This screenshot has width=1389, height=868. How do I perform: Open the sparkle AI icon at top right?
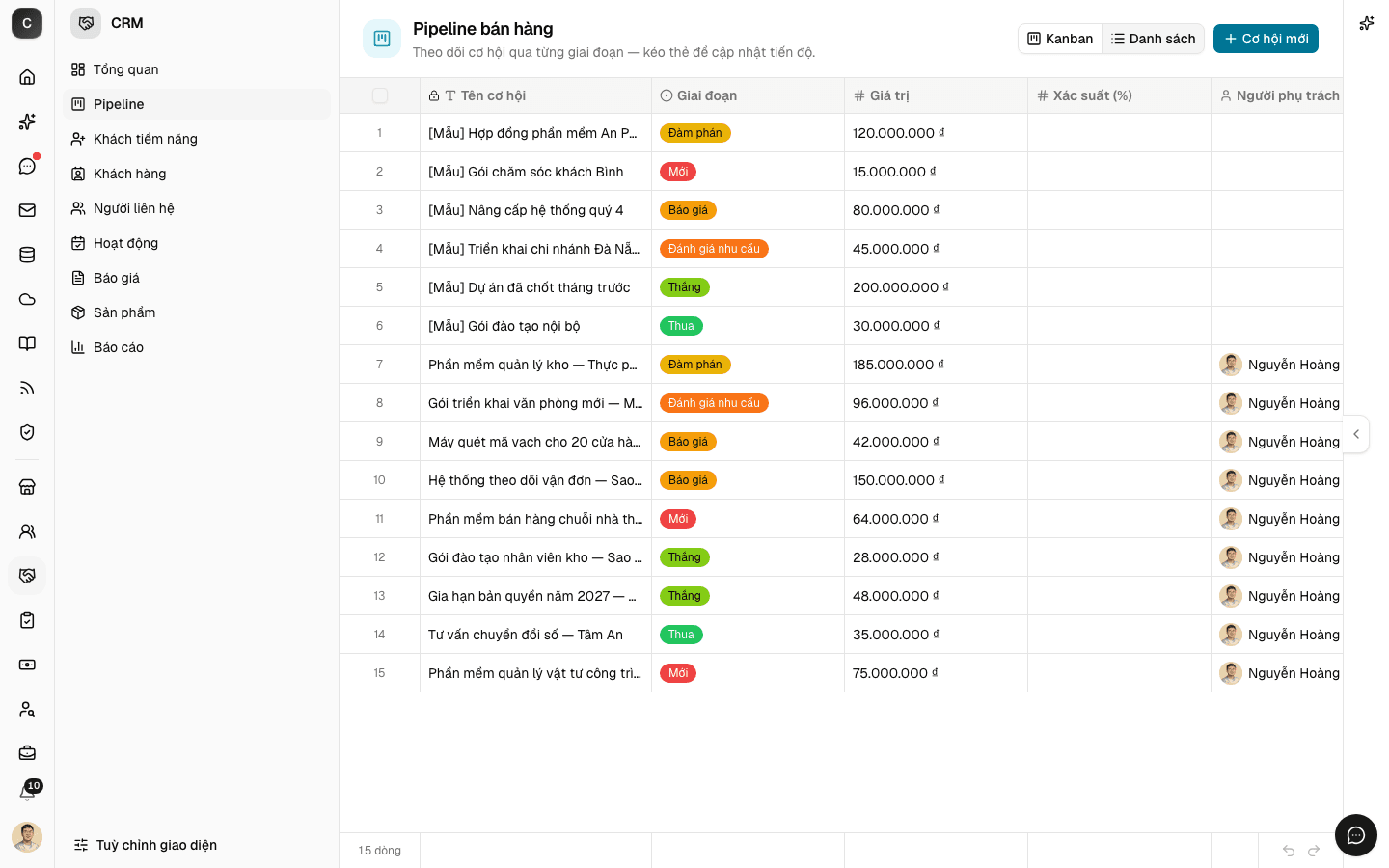click(x=1366, y=23)
